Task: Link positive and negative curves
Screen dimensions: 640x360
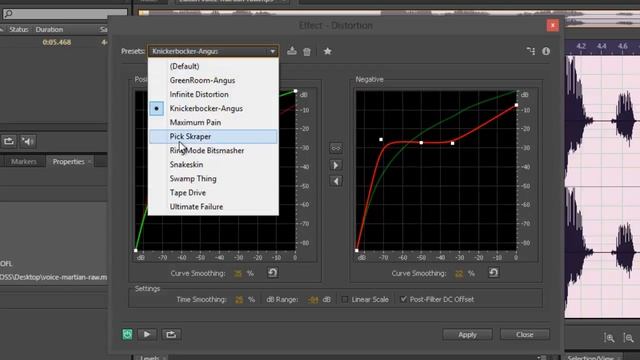Action: coord(336,148)
